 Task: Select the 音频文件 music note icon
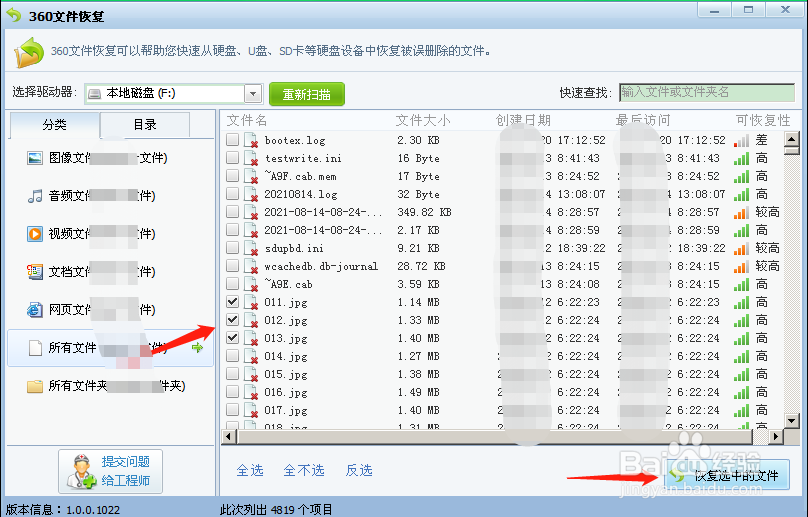pos(35,196)
